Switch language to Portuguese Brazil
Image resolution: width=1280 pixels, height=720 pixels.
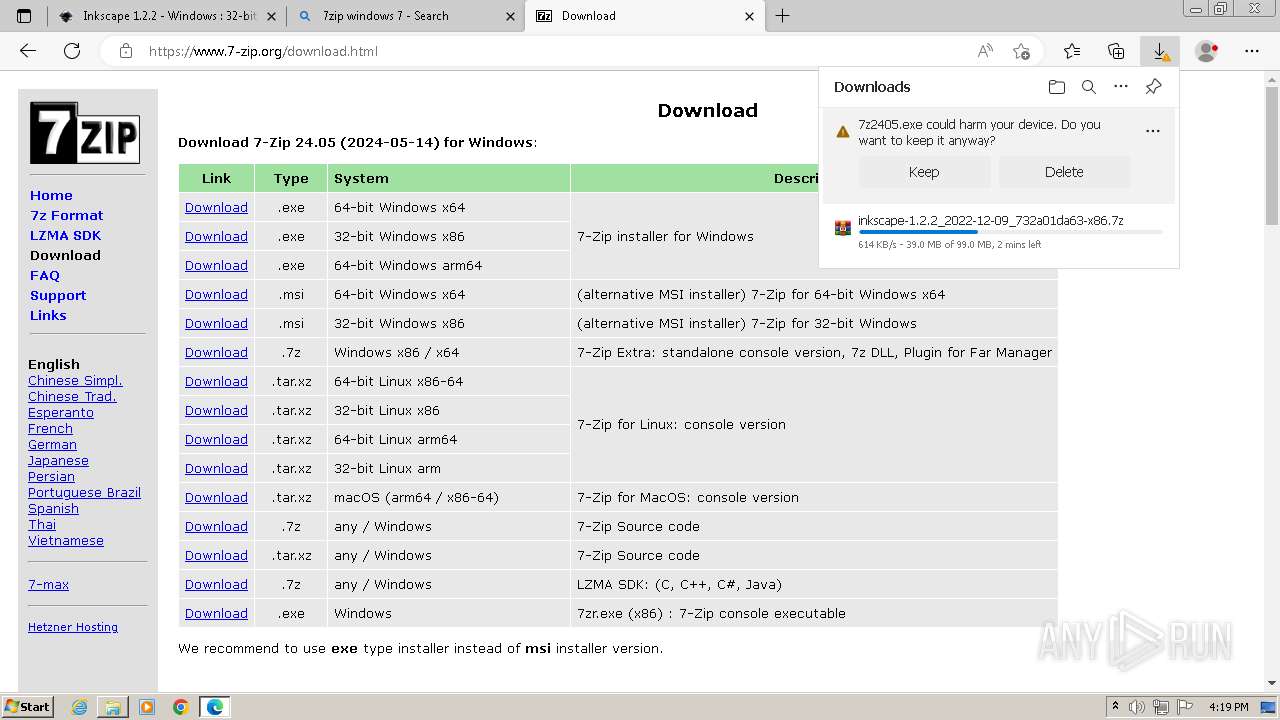point(84,492)
